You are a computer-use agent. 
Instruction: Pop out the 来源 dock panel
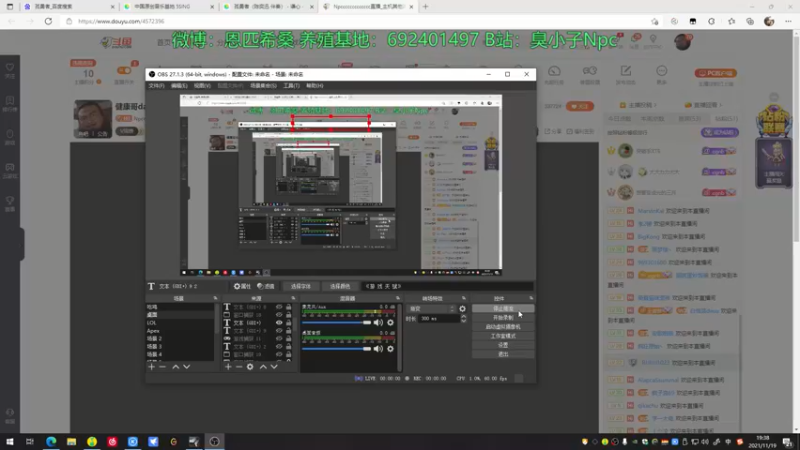pos(293,298)
